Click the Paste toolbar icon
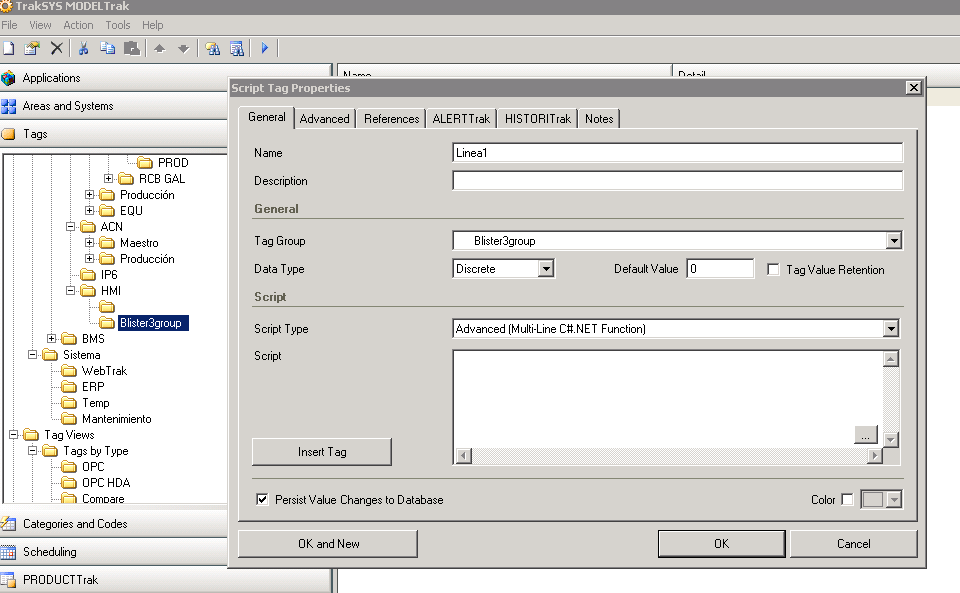960x593 pixels. coord(132,48)
